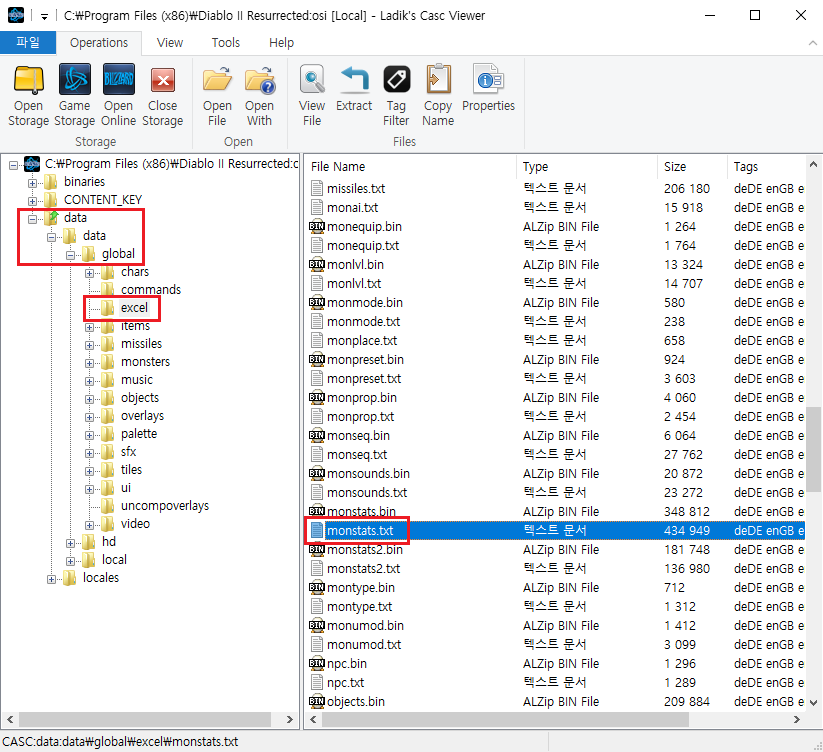Expand the CONTENT_KEY folder node
Screen dimensions: 823x752
click(33, 201)
